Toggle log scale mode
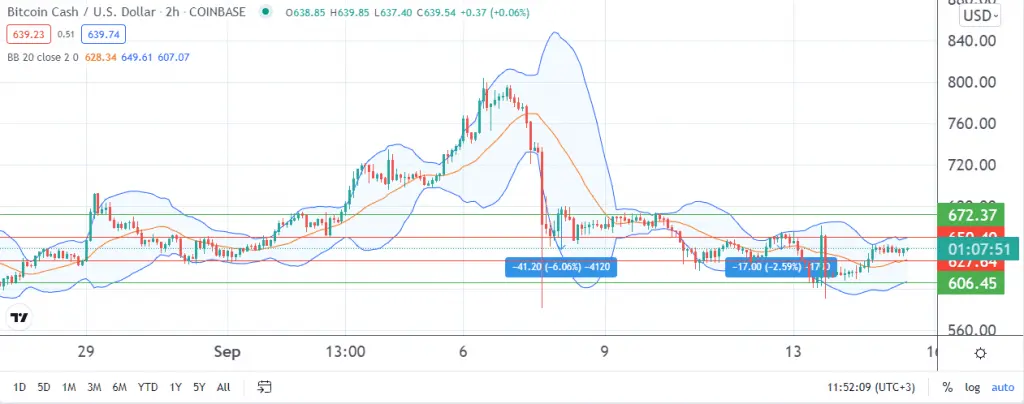The image size is (1024, 404). [972, 387]
